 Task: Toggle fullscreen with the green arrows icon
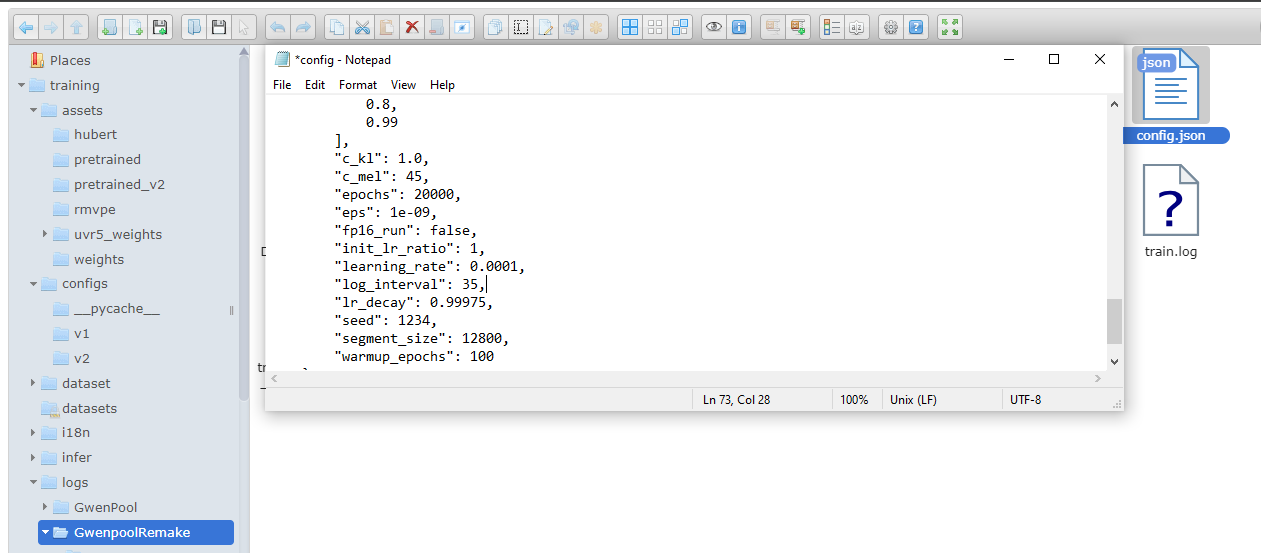point(950,27)
